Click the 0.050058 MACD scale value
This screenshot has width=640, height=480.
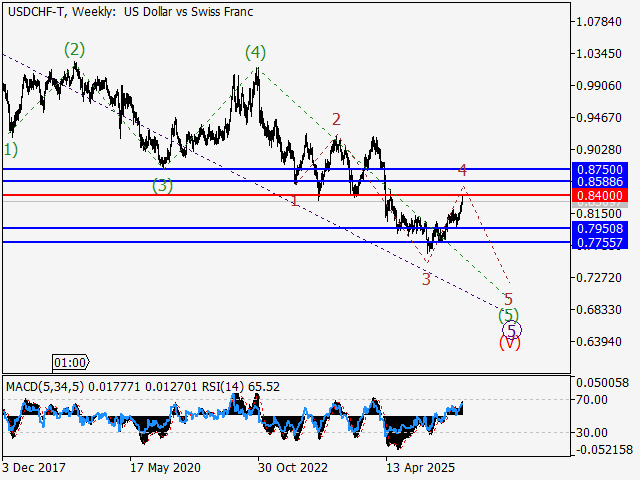point(602,383)
